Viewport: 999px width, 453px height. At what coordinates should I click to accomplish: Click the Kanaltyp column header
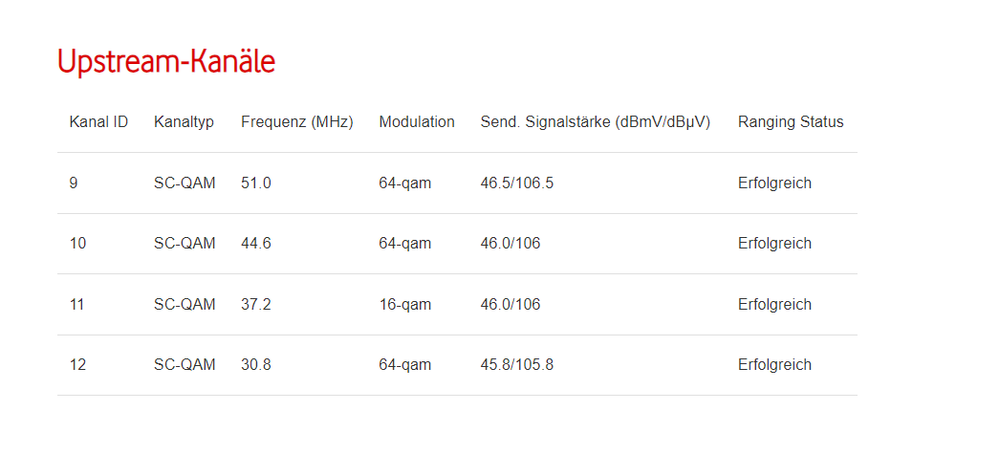[x=184, y=122]
